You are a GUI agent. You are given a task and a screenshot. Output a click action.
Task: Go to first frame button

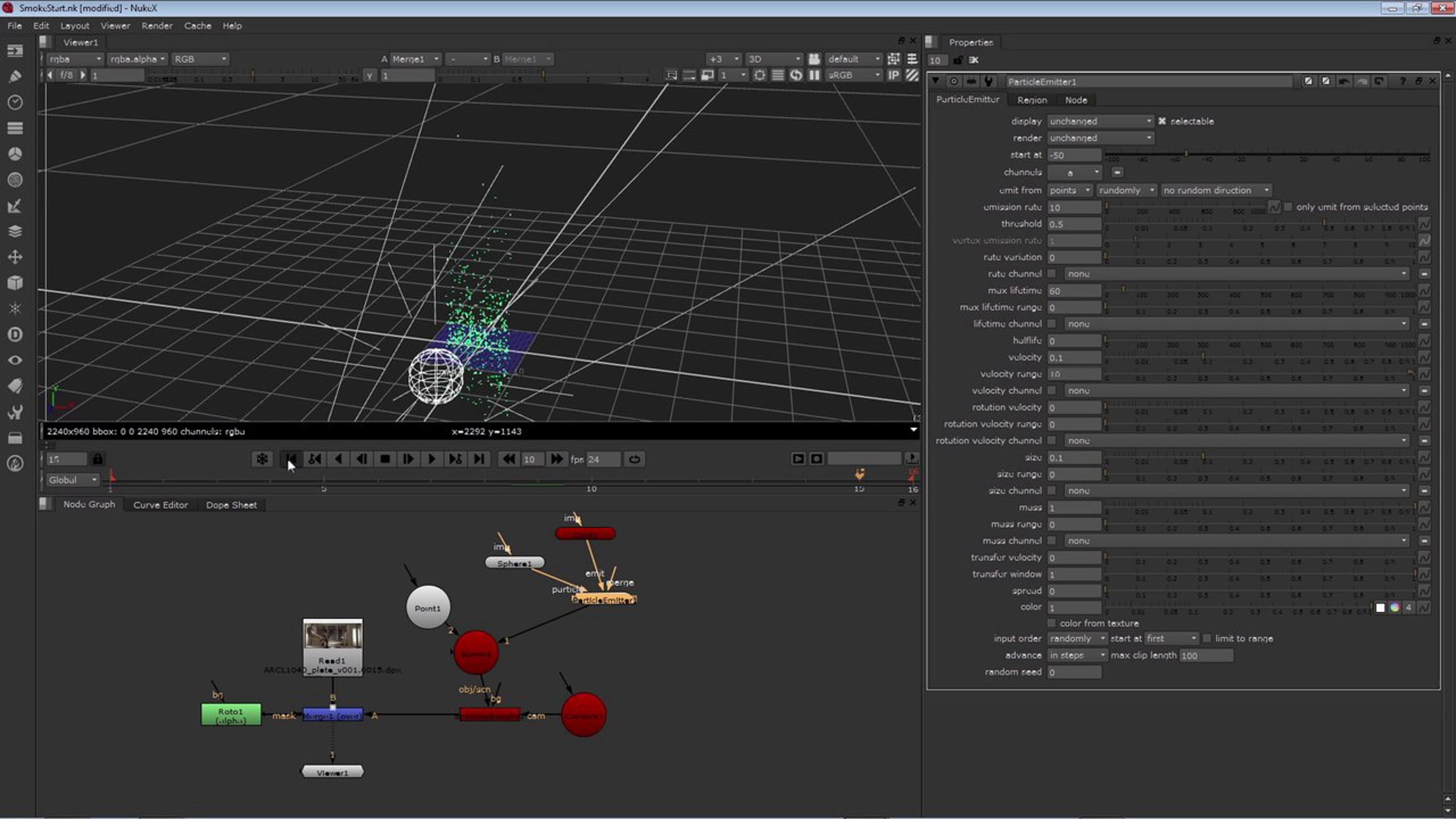[x=291, y=459]
